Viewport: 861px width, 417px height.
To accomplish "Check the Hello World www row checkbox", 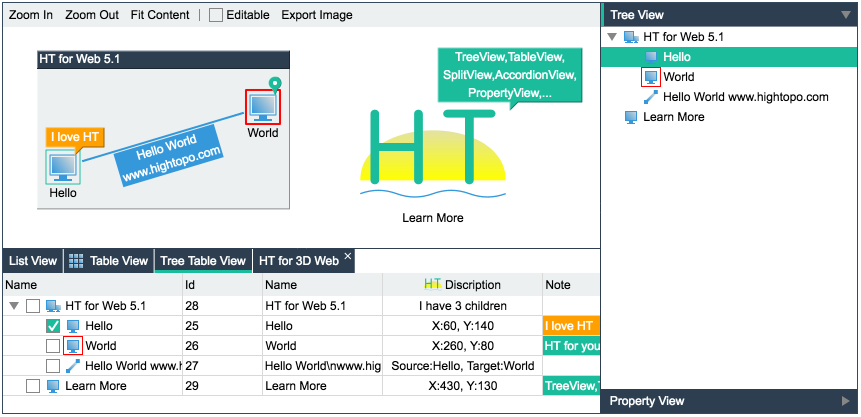I will click(x=53, y=366).
